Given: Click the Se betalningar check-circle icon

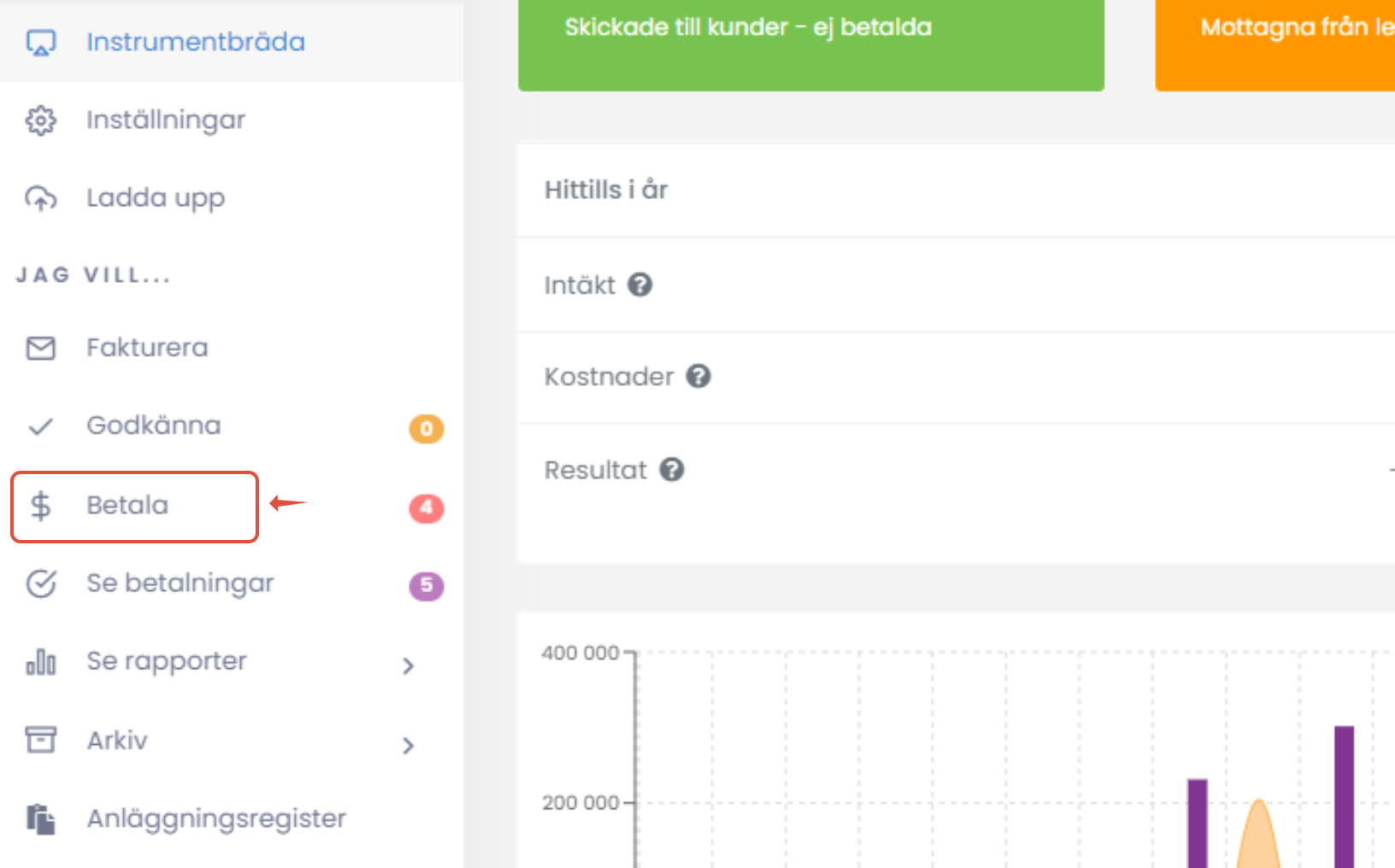Looking at the screenshot, I should [x=41, y=584].
